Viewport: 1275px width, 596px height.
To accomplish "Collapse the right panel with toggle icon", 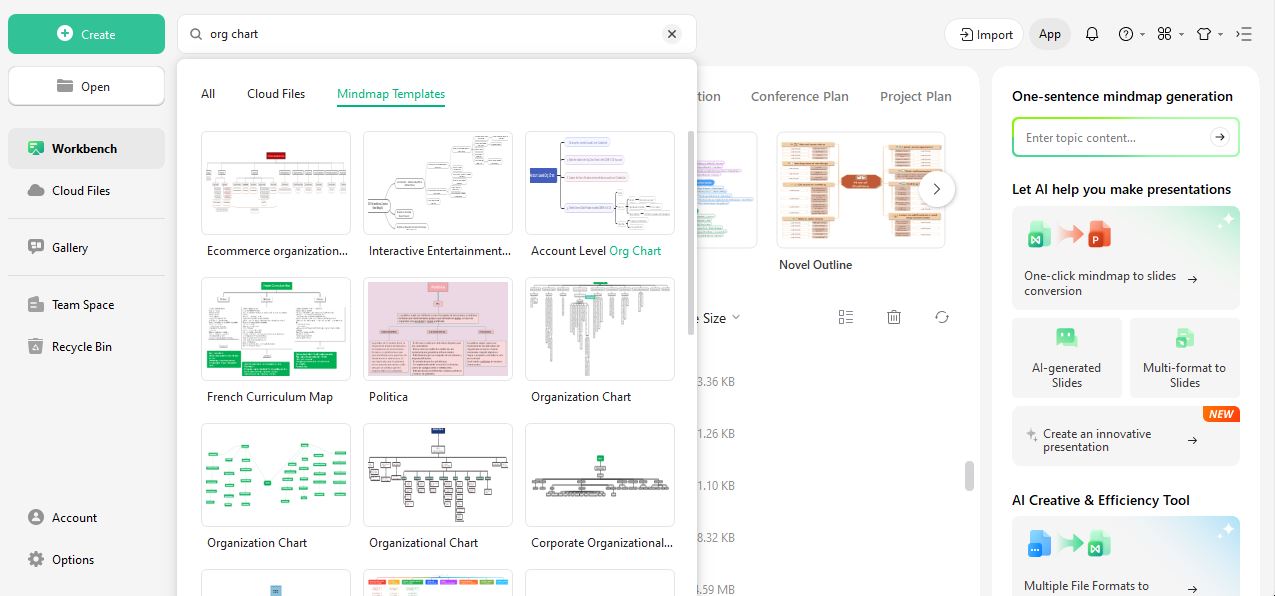I will [x=1244, y=34].
